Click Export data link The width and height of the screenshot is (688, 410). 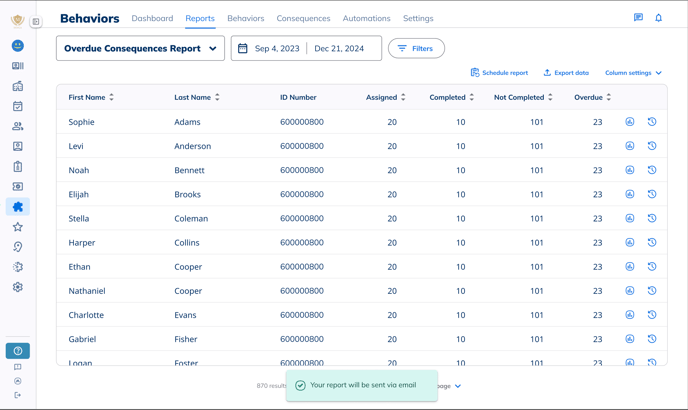click(566, 73)
